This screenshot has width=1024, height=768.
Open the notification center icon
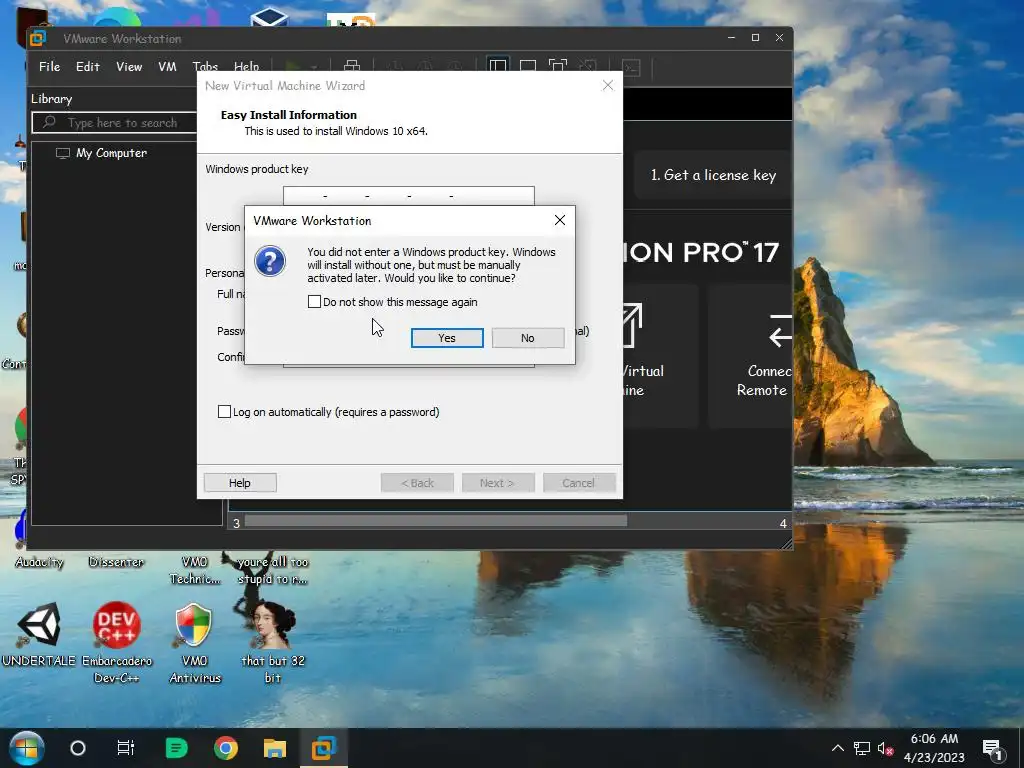(x=992, y=748)
